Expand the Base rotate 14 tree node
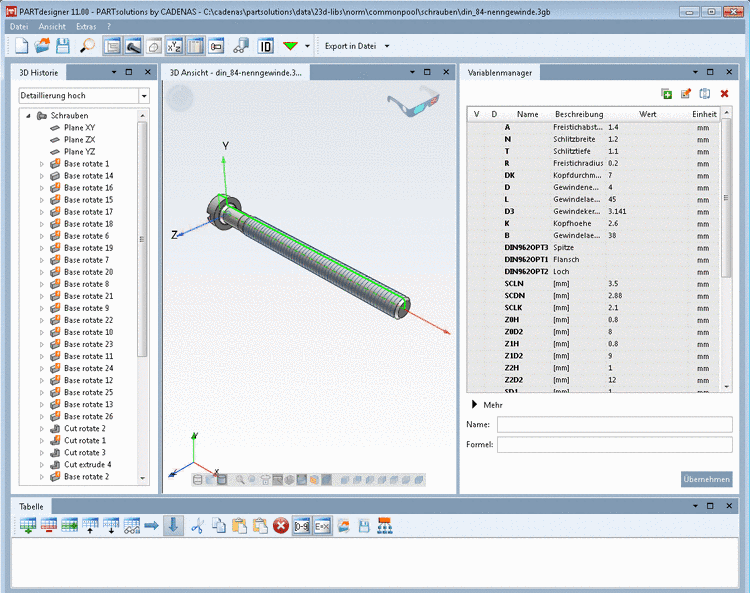750x593 pixels. pos(42,176)
